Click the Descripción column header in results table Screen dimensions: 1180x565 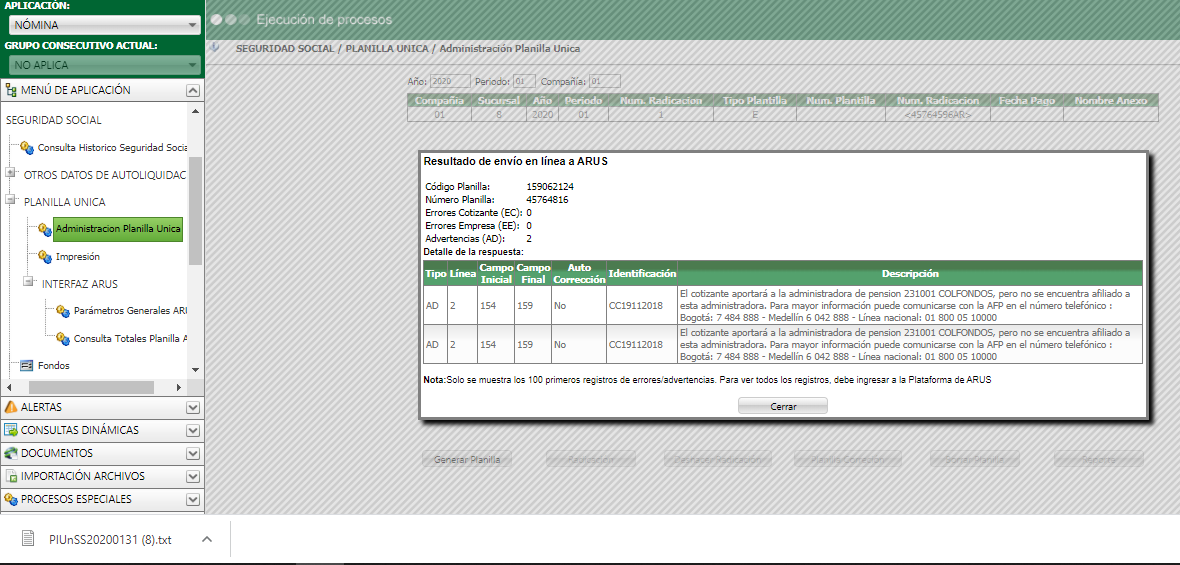(910, 274)
